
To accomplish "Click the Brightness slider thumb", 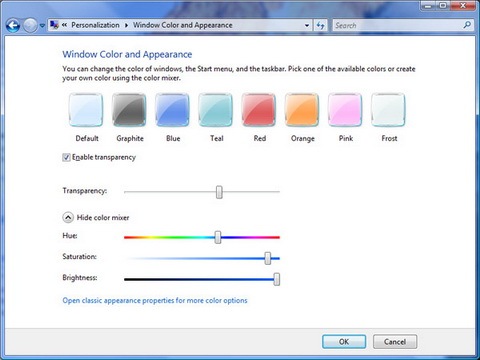I will [276, 279].
